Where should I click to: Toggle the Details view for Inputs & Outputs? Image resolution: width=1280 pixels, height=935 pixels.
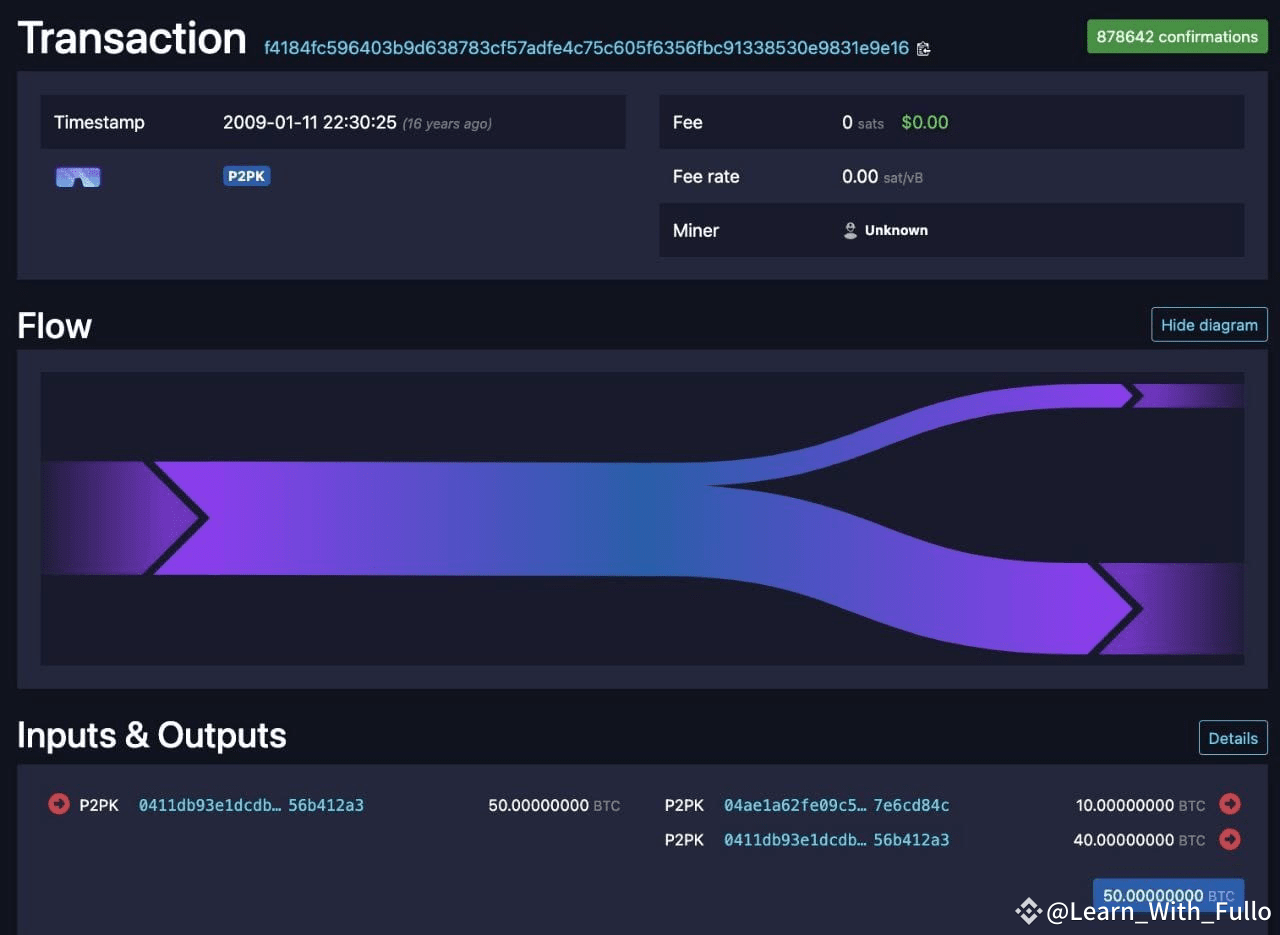pyautogui.click(x=1233, y=737)
